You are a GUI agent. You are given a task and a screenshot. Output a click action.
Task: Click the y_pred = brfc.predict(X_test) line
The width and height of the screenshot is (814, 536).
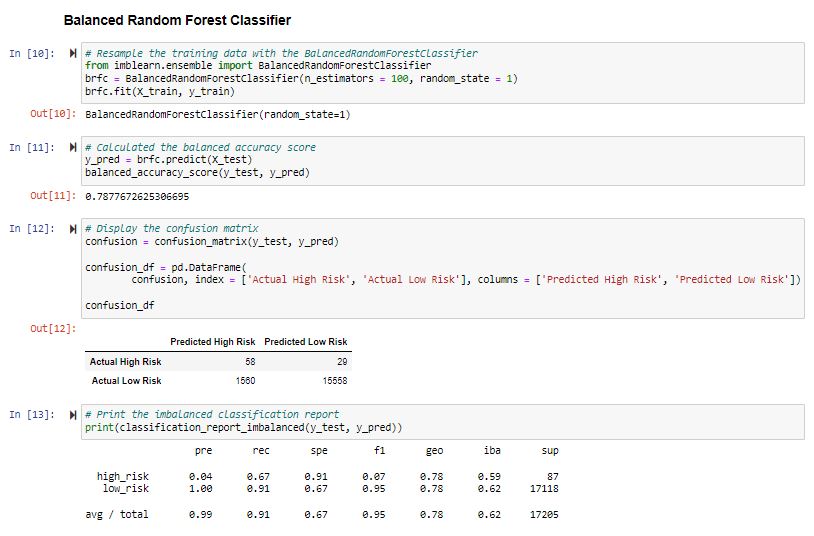(x=169, y=159)
